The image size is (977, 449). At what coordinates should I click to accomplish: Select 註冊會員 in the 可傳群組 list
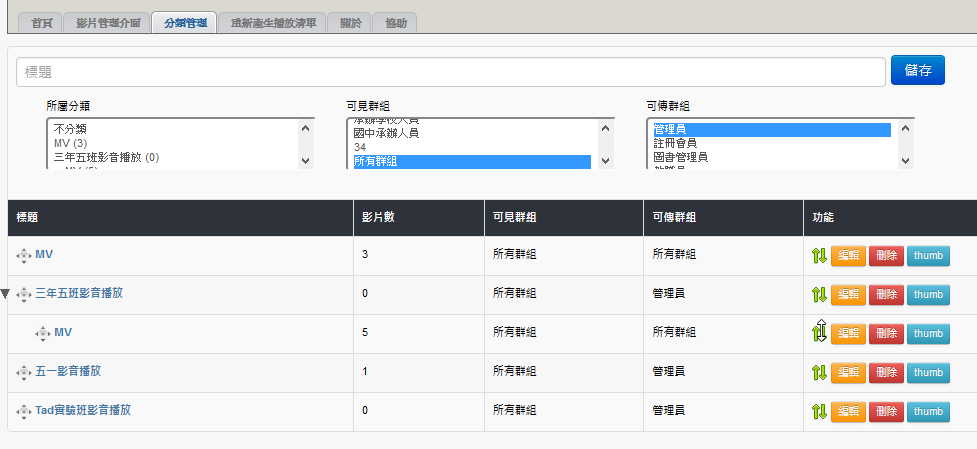coord(676,144)
